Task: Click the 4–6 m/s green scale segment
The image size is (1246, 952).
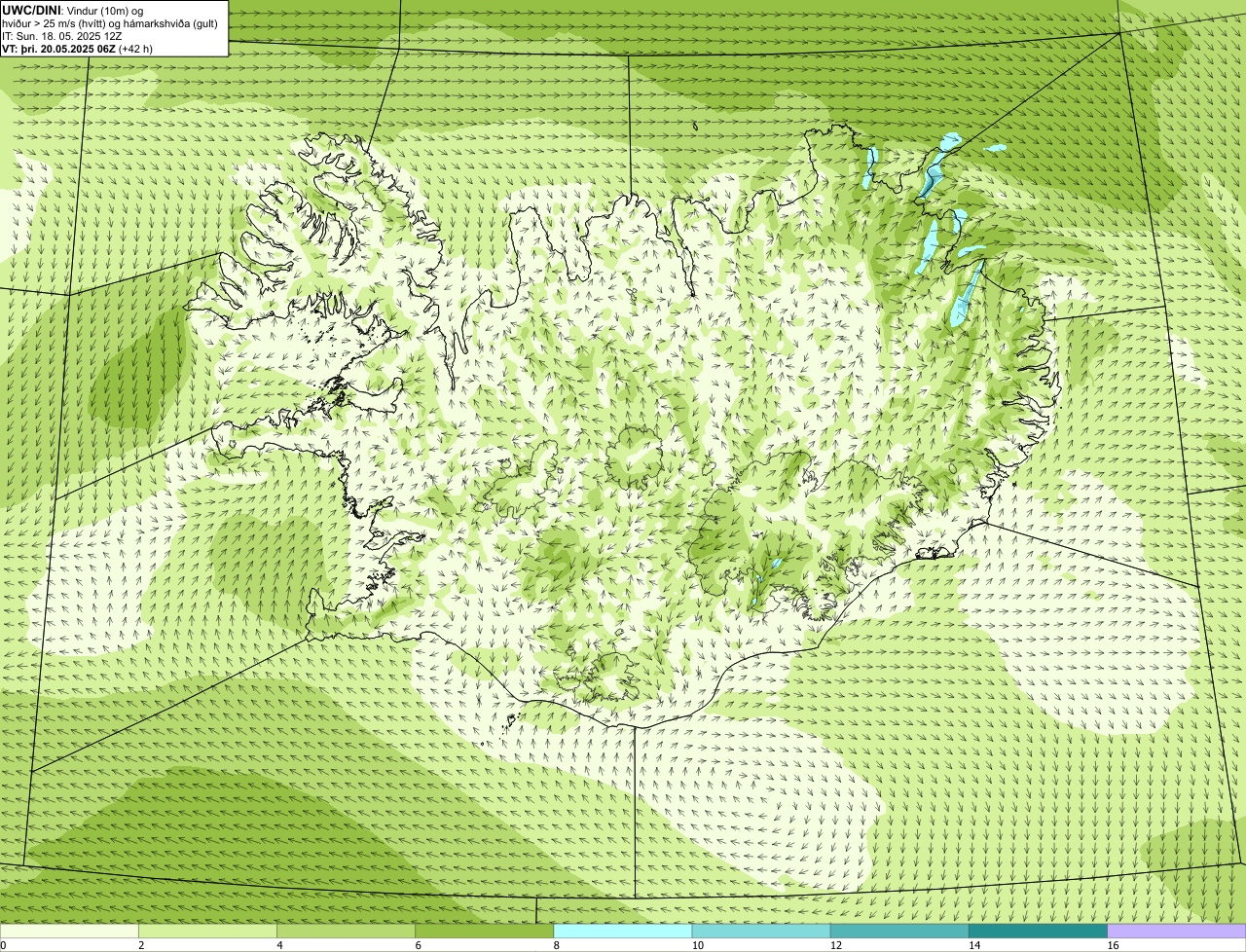Action: 346,931
